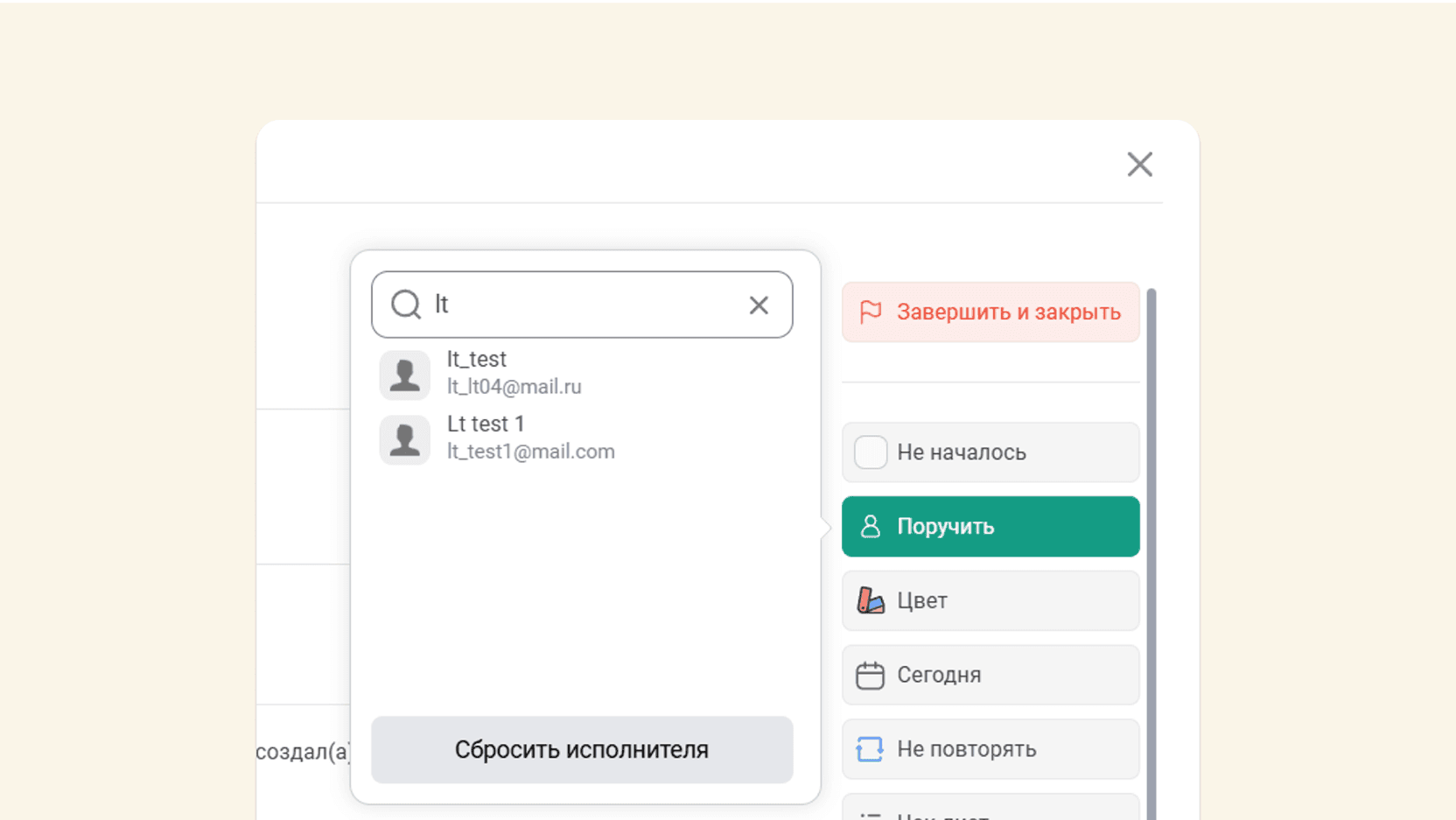Screen dimensions: 1456x820
Task: Click the color palette icon
Action: click(871, 600)
